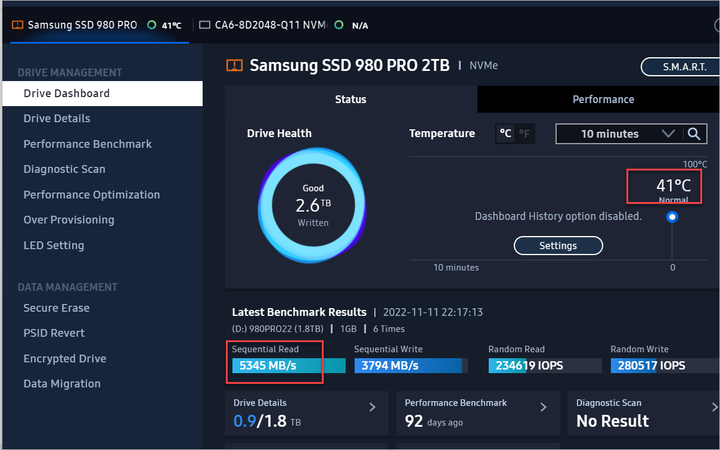Open Performance Optimization page
Screen dimensions: 720x450
point(92,195)
